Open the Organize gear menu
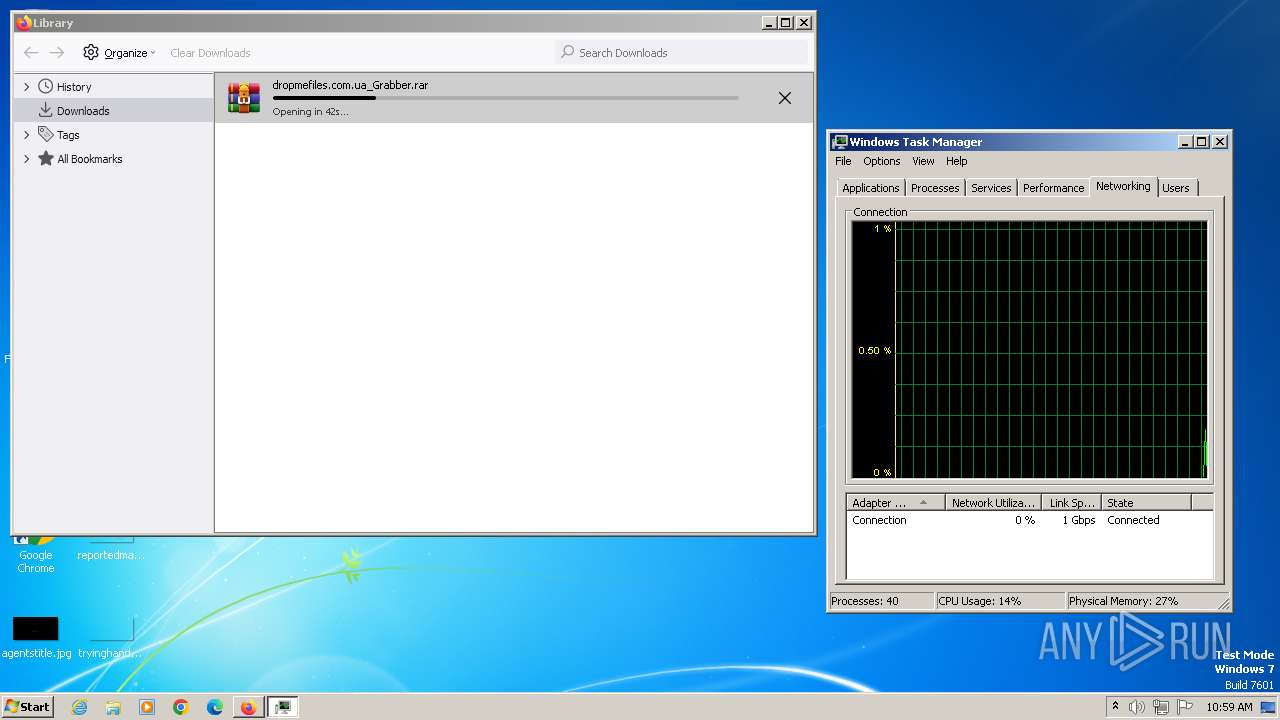 [119, 53]
